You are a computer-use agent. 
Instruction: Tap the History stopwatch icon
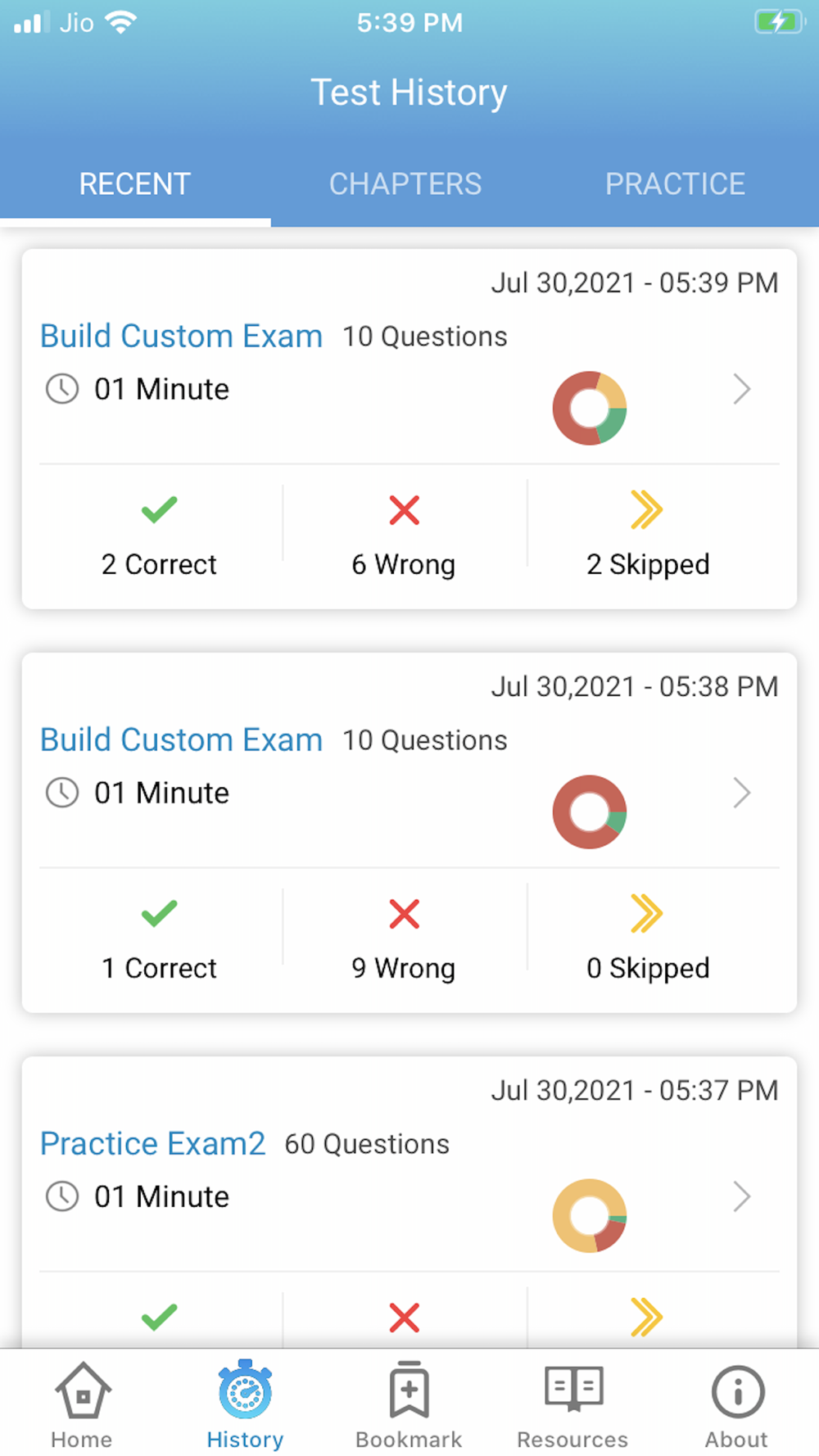(x=245, y=1390)
